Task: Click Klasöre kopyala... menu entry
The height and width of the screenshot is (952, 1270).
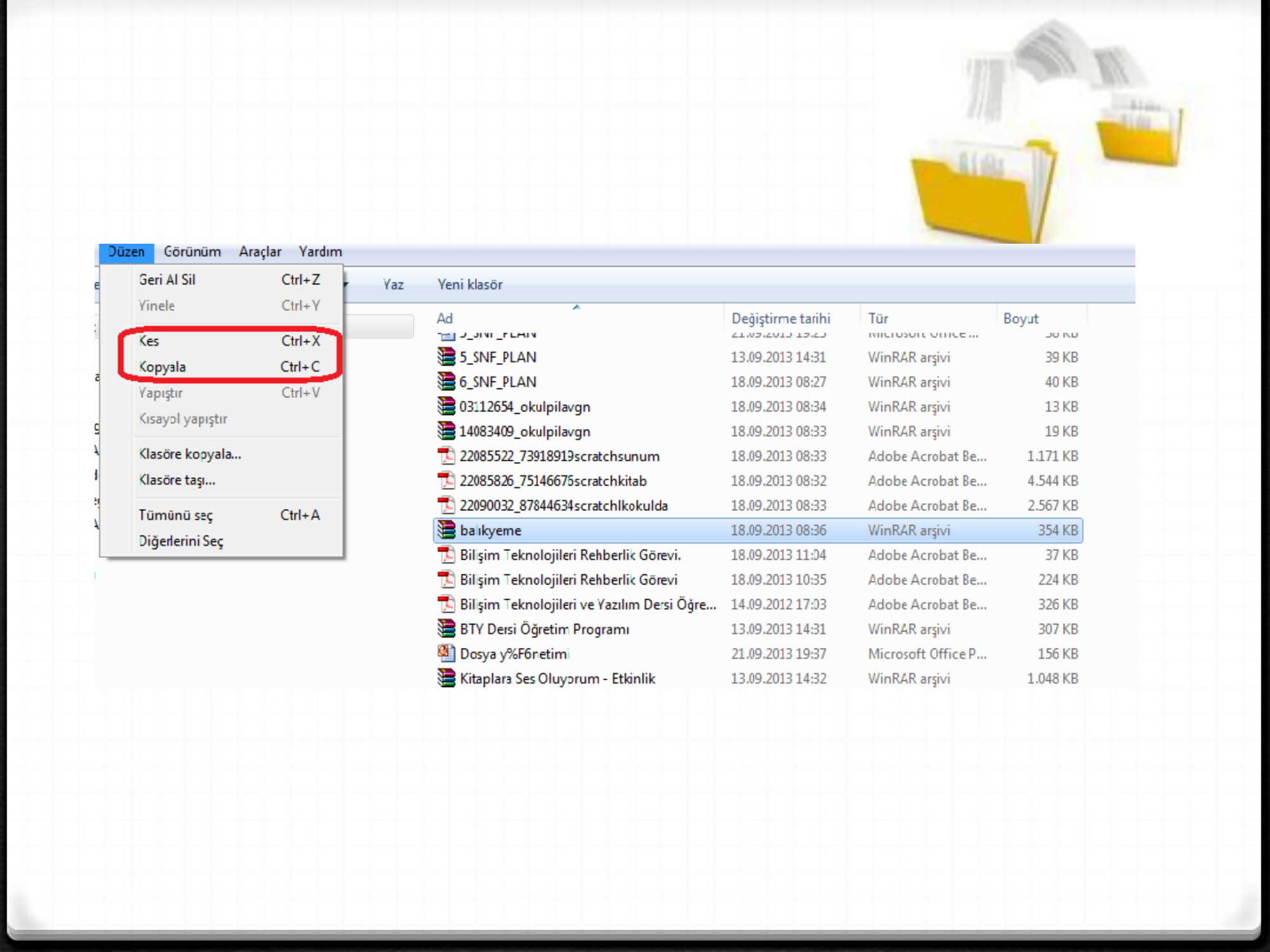Action: point(190,454)
